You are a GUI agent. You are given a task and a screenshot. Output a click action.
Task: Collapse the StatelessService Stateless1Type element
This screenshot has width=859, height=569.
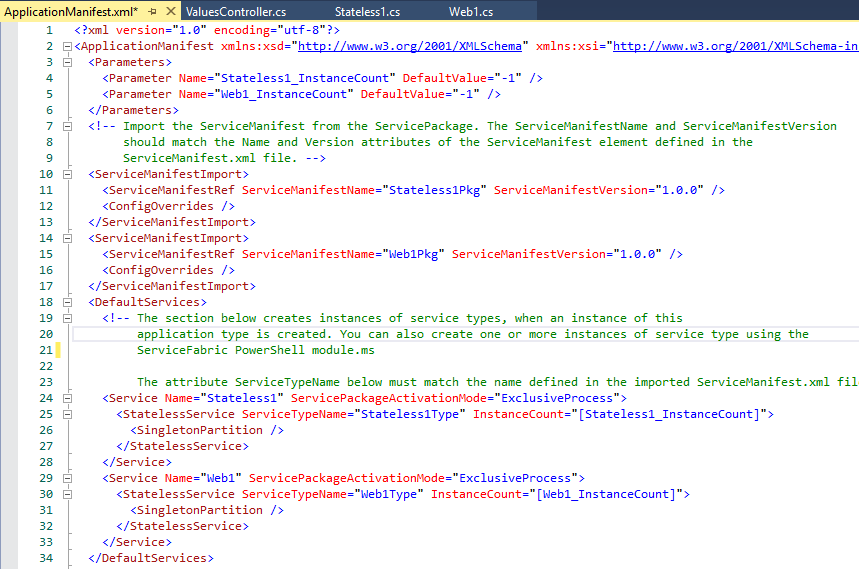tap(67, 415)
